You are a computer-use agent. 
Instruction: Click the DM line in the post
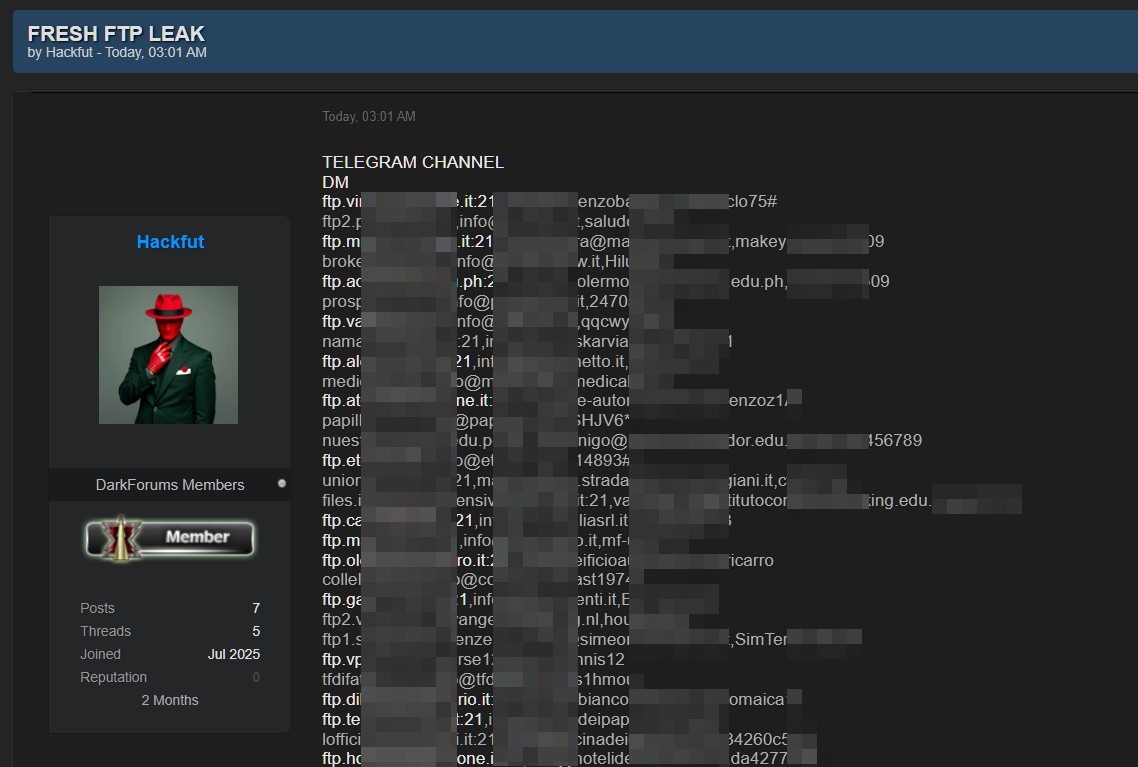[335, 182]
